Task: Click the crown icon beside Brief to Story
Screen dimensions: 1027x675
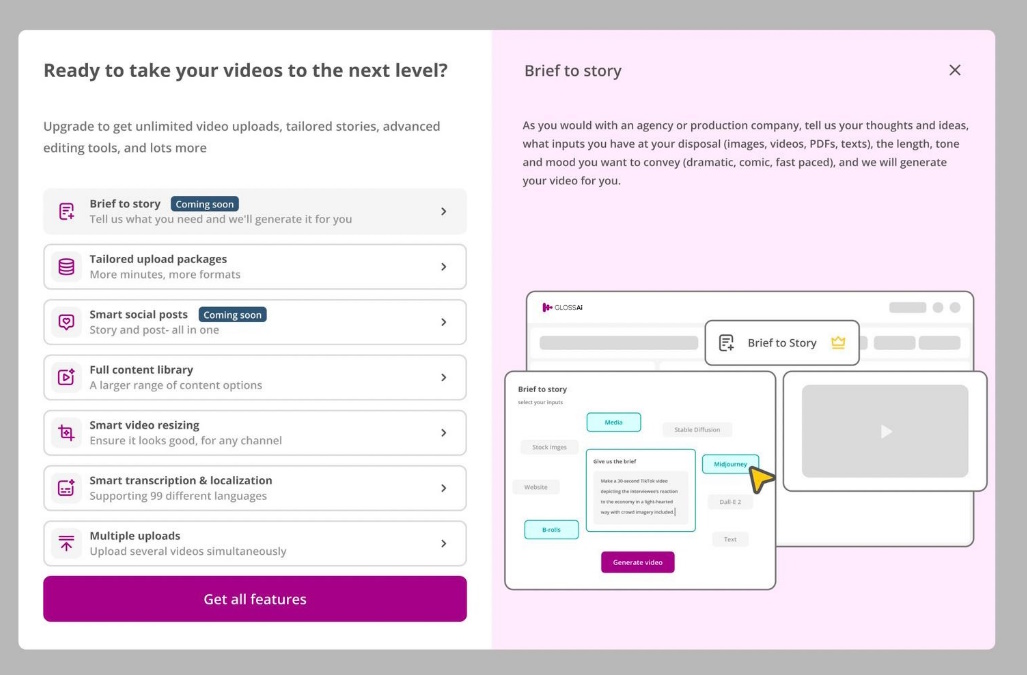Action: point(838,343)
